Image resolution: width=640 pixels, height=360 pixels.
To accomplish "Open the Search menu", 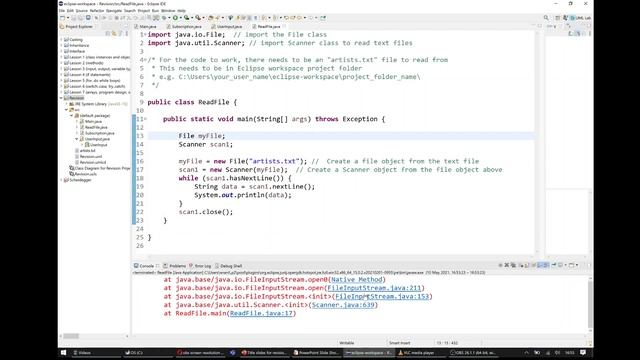I will [x=130, y=11].
